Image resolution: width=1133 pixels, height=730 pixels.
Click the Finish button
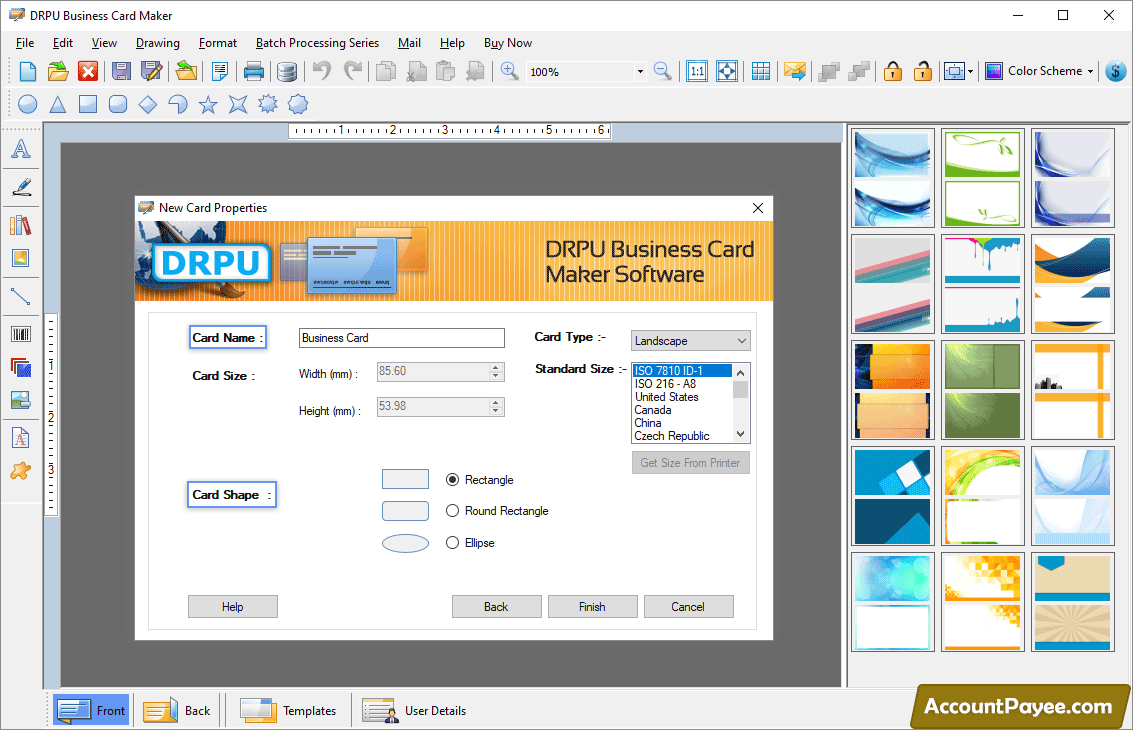[x=593, y=606]
